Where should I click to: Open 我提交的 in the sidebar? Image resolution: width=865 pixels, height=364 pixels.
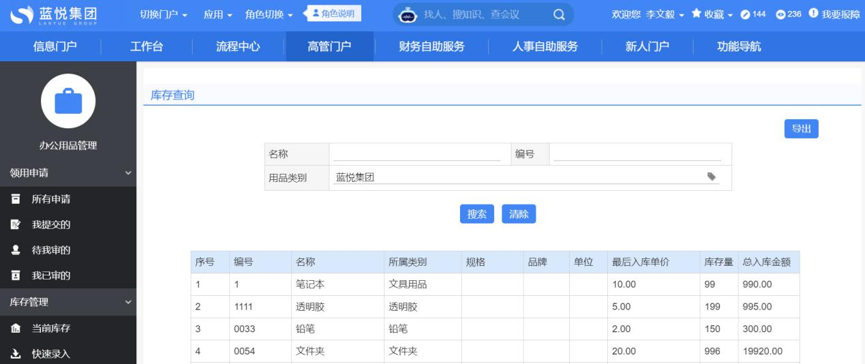pos(51,224)
